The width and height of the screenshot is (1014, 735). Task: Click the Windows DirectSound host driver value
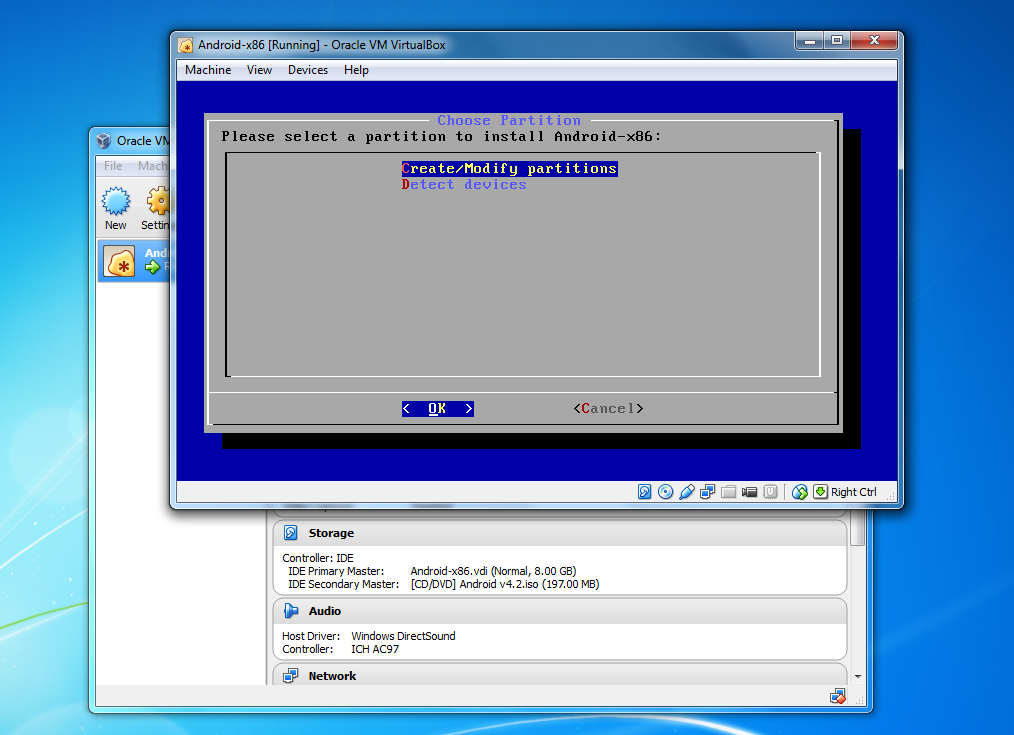coord(404,636)
